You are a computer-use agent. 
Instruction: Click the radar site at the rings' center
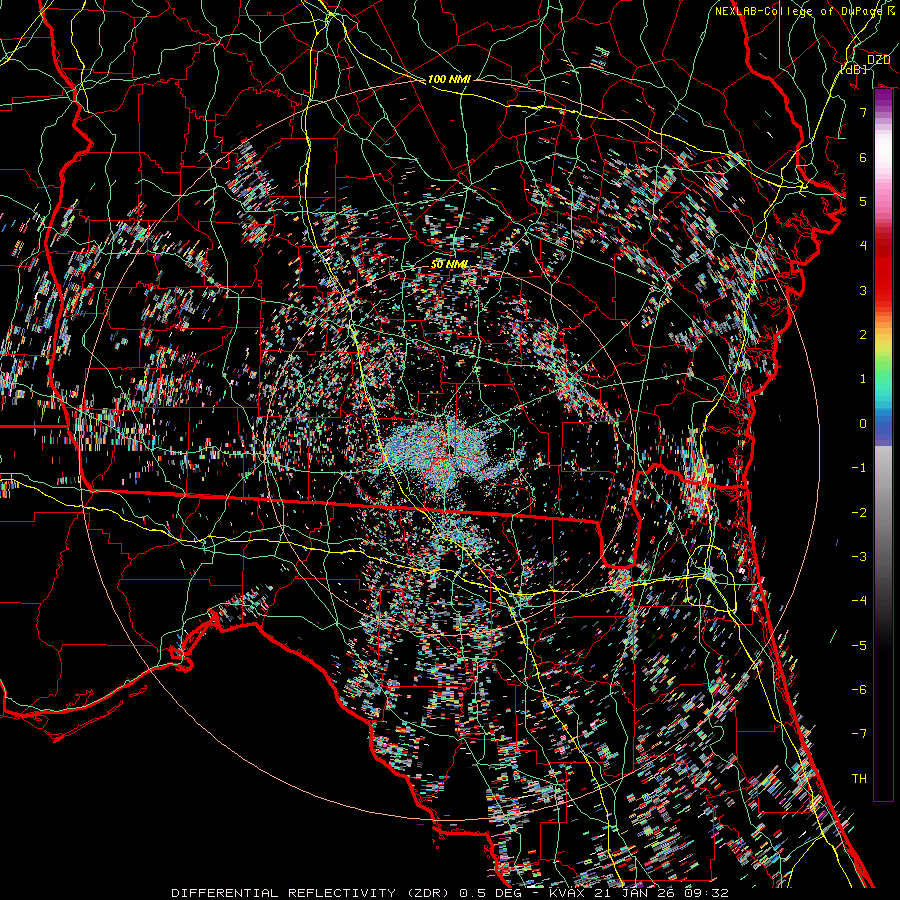click(x=452, y=450)
